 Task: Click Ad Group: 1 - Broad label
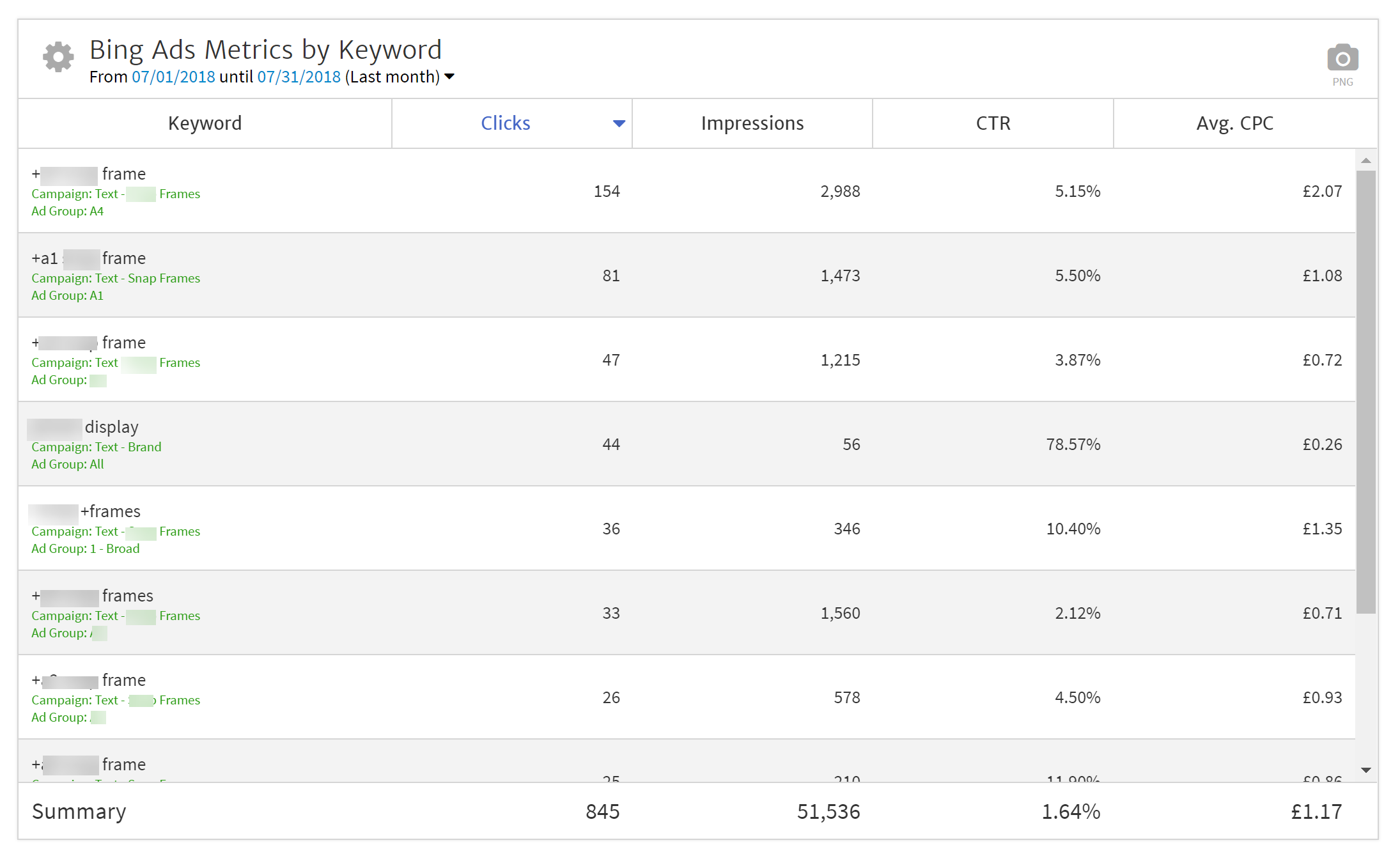pos(85,548)
